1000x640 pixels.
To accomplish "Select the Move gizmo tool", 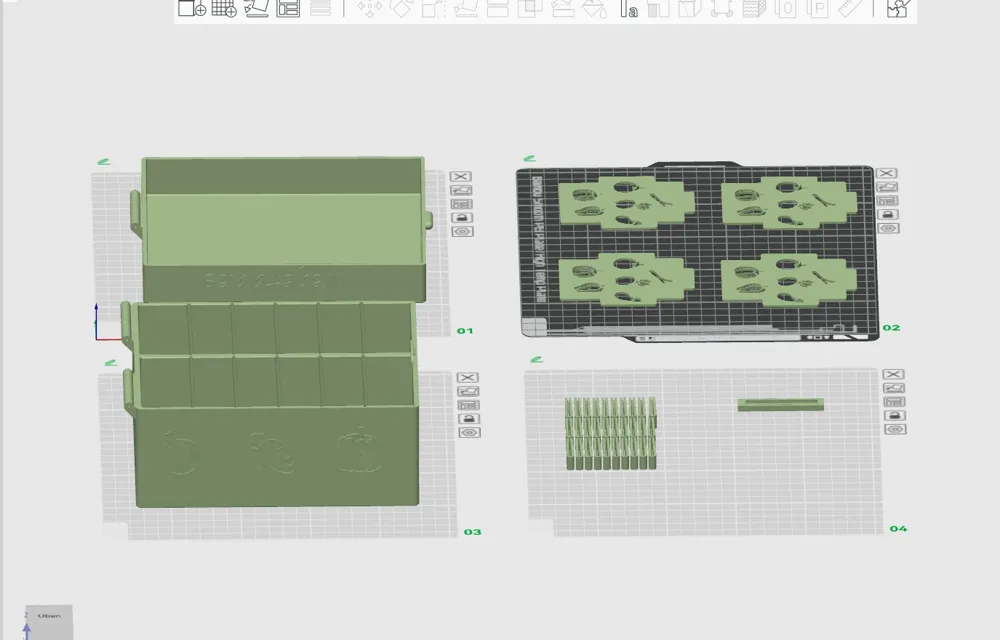I will click(369, 8).
